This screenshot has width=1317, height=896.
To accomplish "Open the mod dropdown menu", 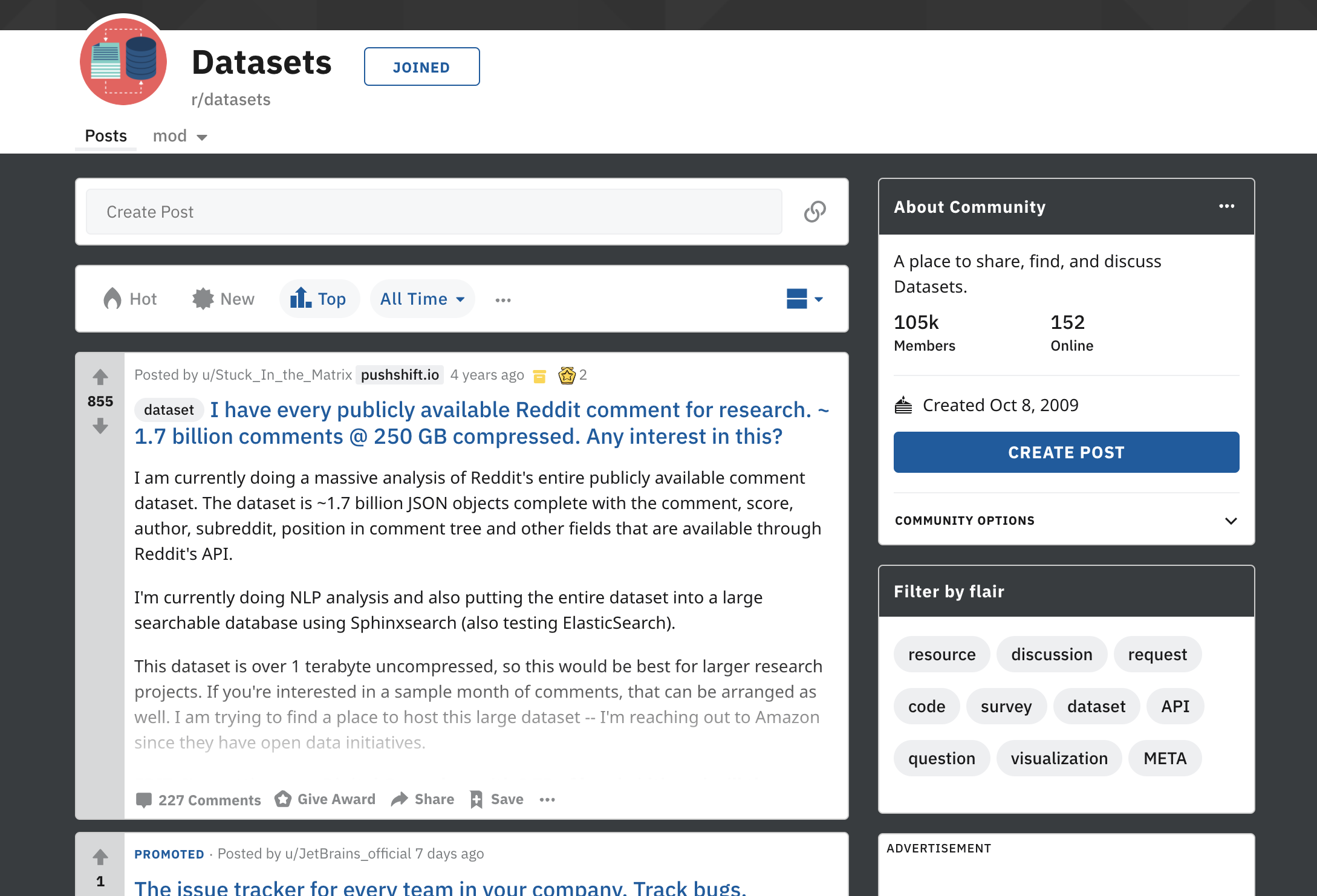I will point(180,136).
